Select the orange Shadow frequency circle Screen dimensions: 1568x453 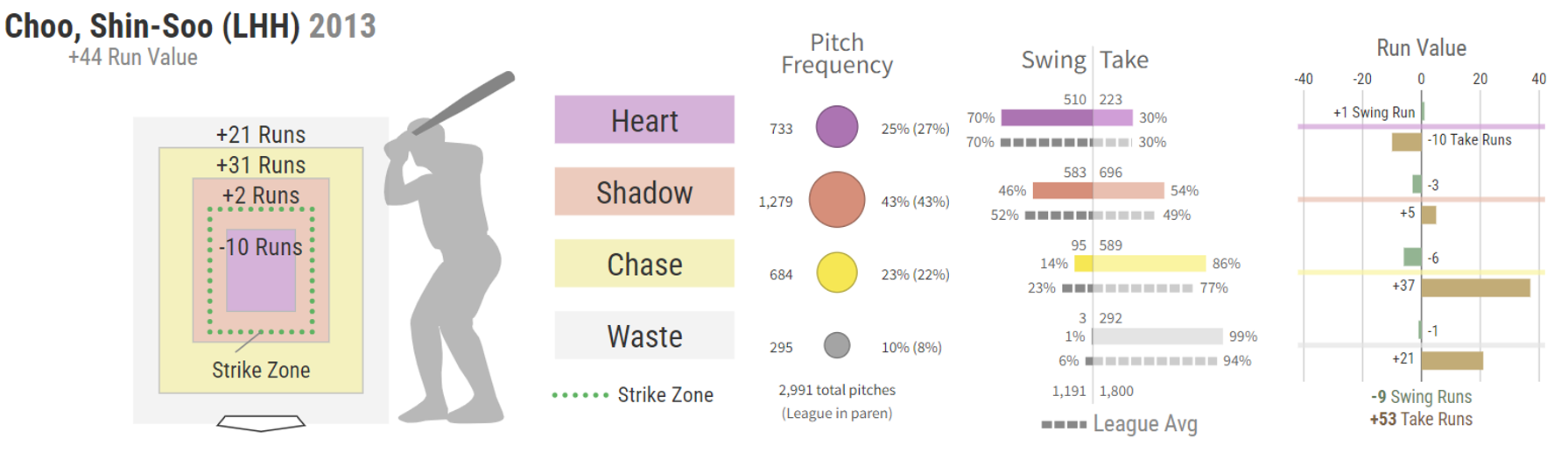[x=837, y=200]
